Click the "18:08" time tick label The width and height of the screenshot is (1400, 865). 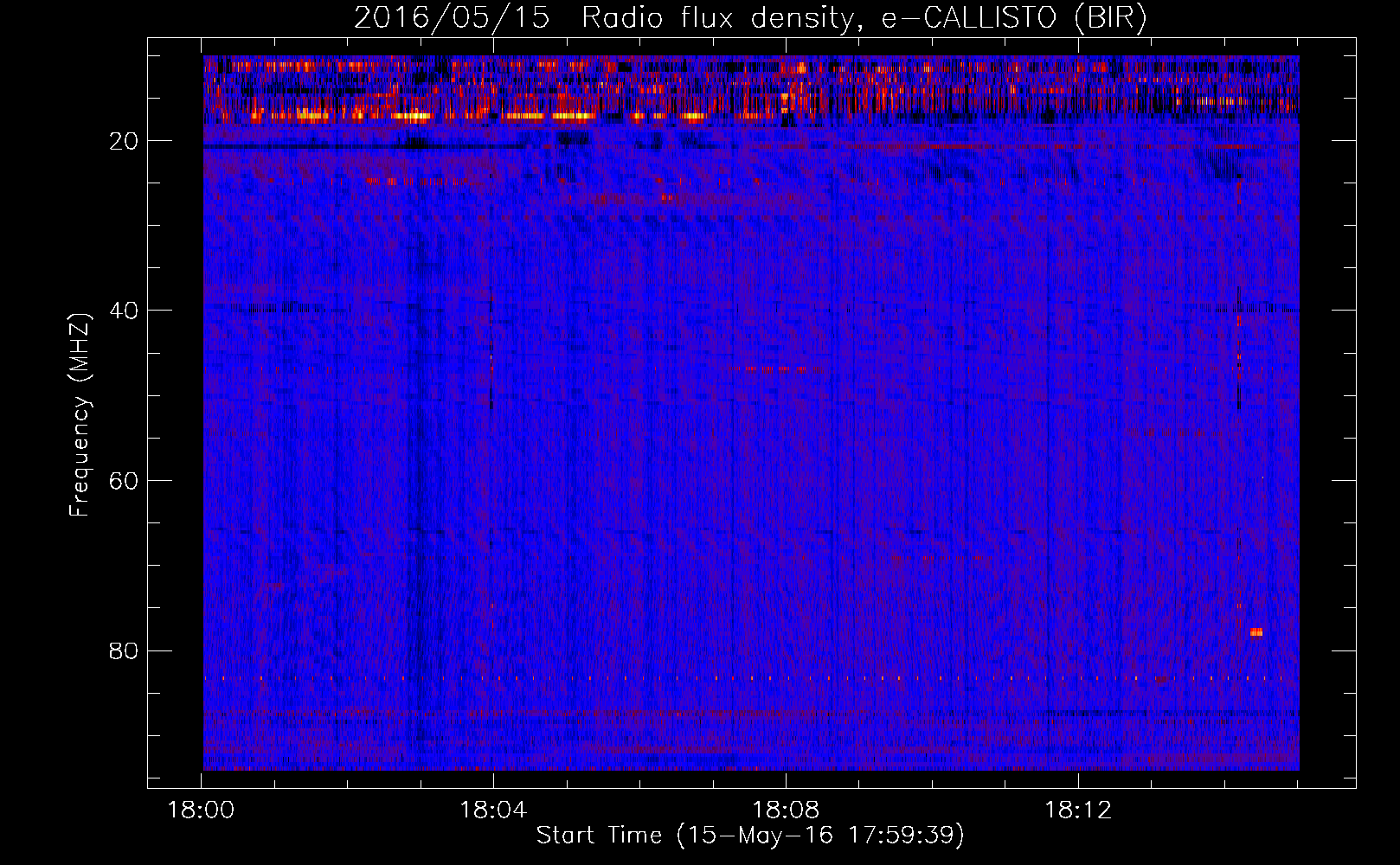786,811
